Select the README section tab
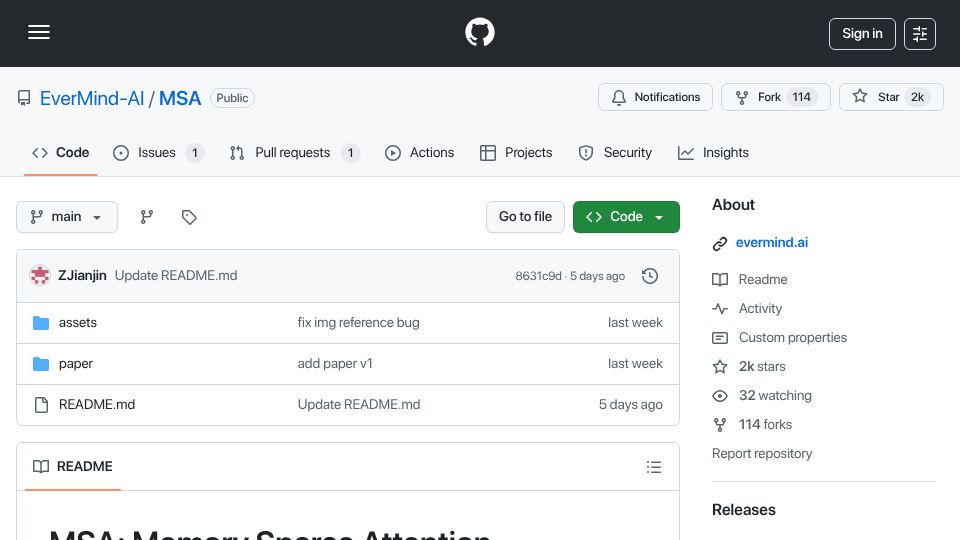This screenshot has height=540, width=960. tap(73, 467)
